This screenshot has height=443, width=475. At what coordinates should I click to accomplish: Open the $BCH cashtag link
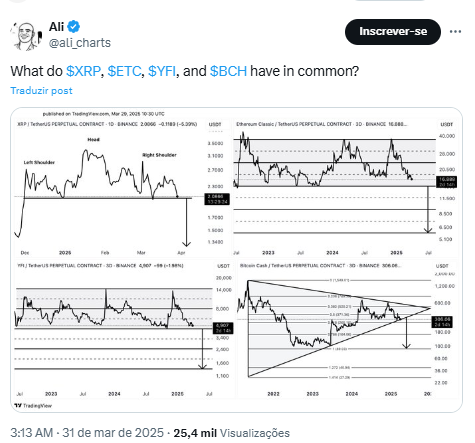pos(228,71)
